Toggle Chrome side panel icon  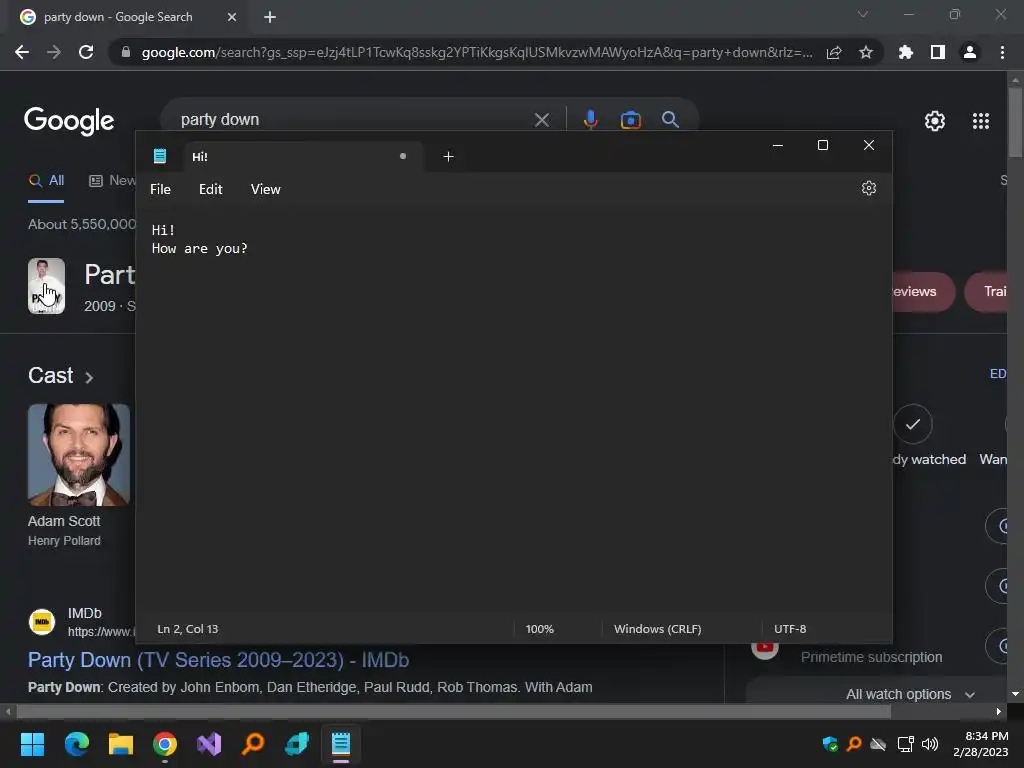click(937, 52)
